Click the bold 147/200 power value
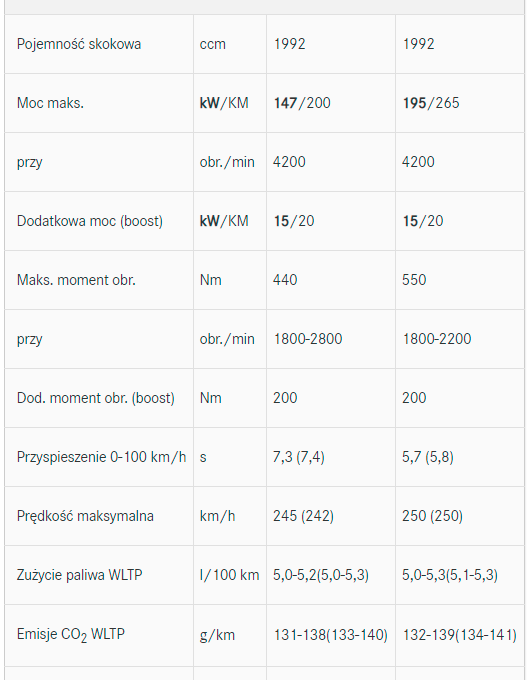529x680 pixels. pyautogui.click(x=302, y=103)
